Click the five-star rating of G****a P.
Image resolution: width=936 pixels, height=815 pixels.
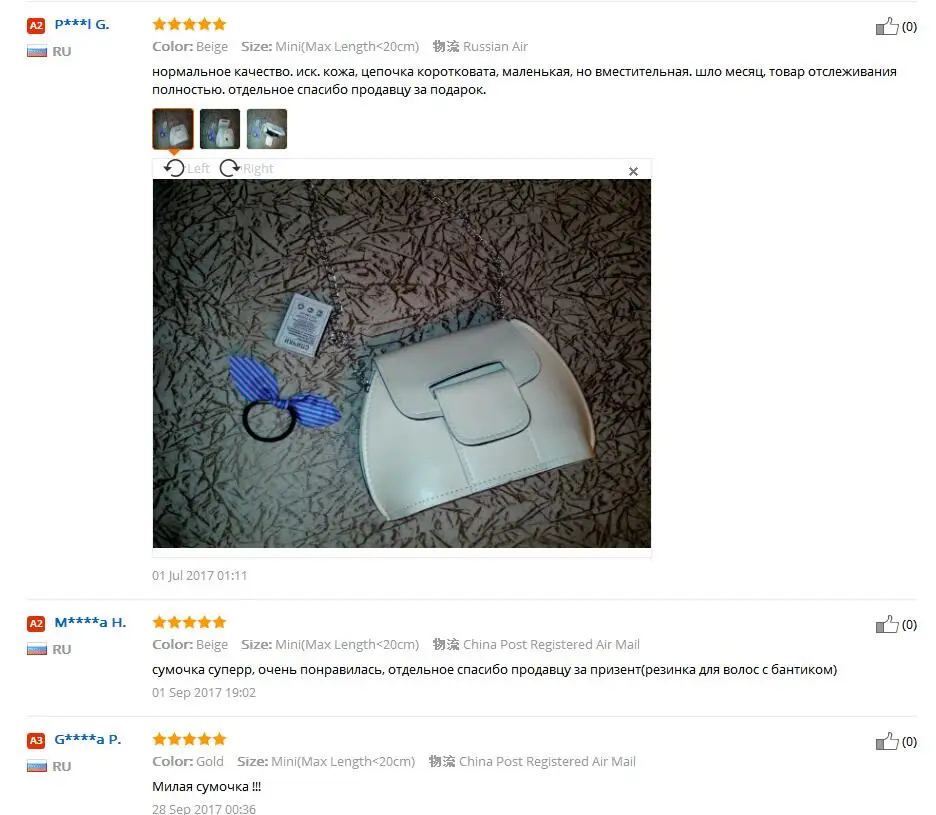(189, 740)
